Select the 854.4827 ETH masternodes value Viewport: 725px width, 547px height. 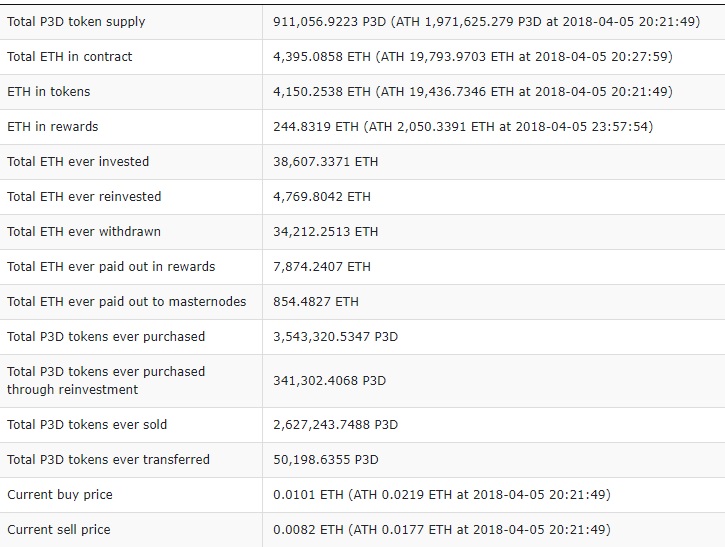click(x=316, y=302)
